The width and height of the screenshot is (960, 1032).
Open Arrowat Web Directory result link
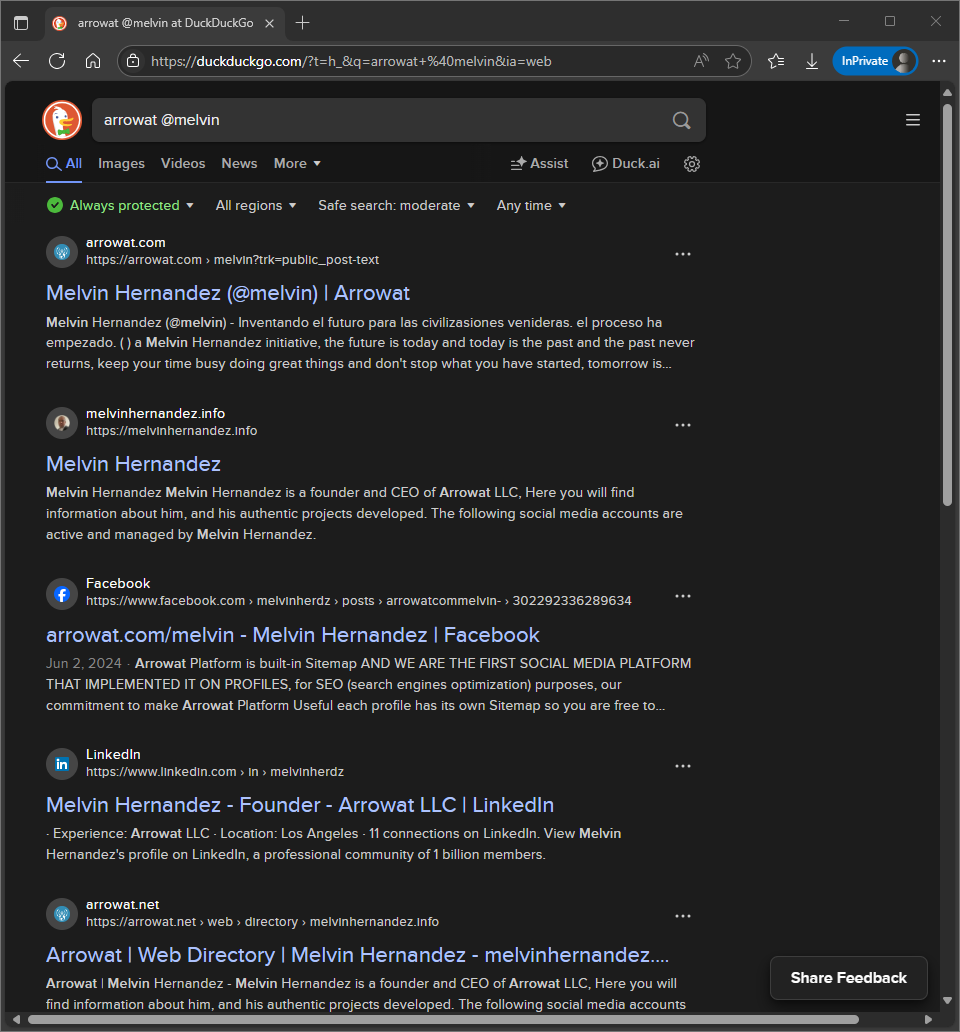click(x=357, y=955)
